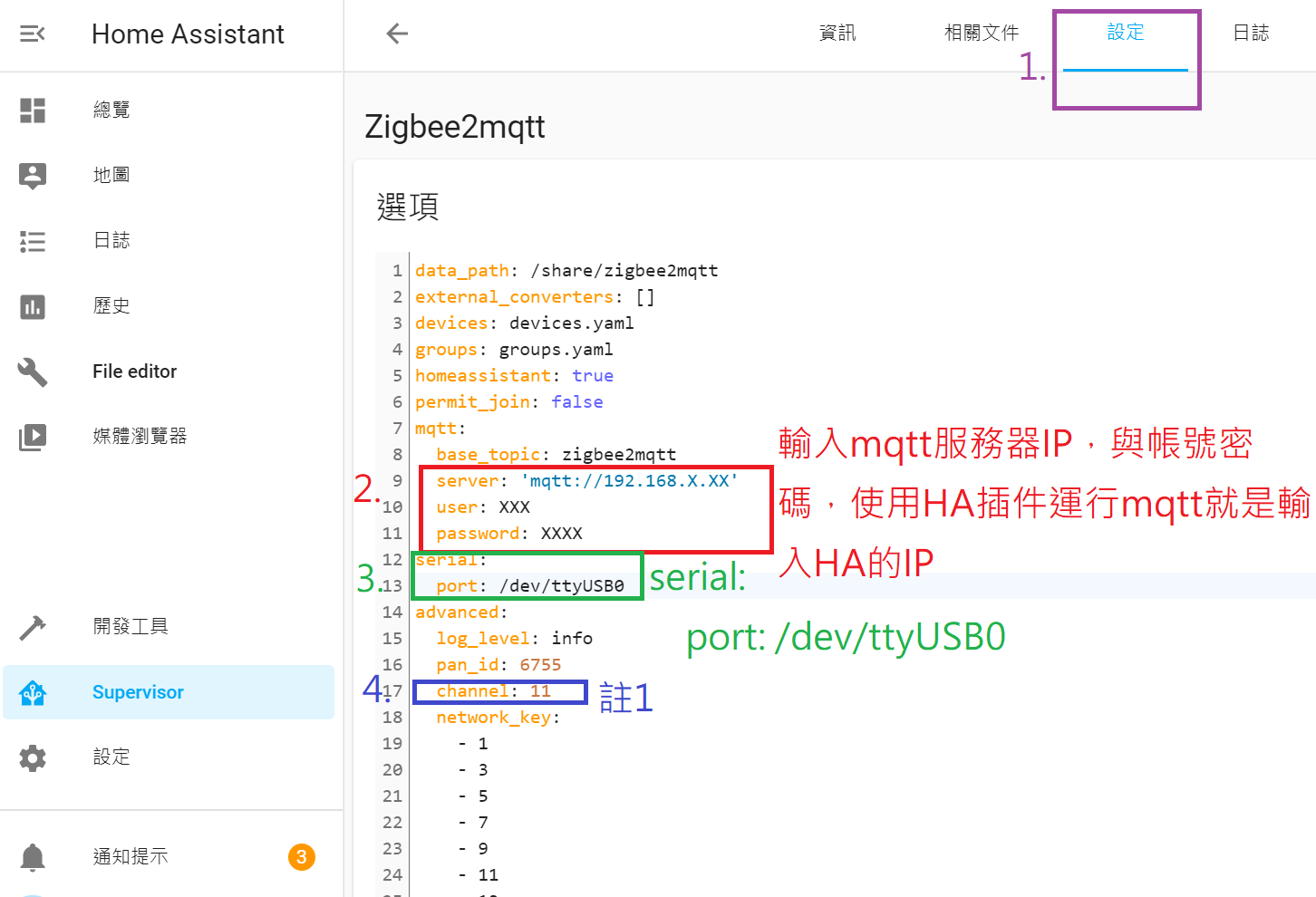Screen dimensions: 1316x897
Task: Click the advanced: line
Action: [461, 612]
